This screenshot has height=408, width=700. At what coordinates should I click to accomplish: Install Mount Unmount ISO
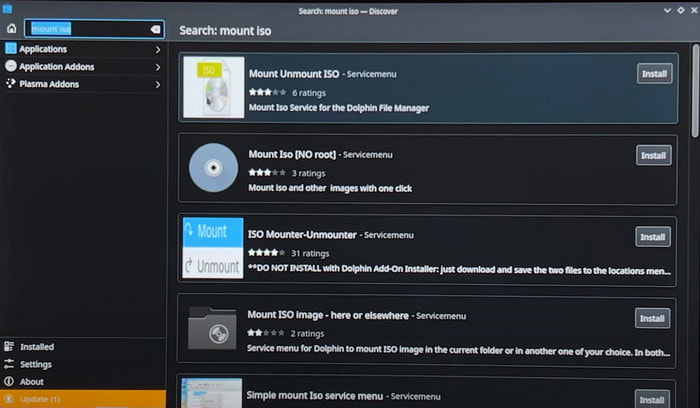pos(654,74)
